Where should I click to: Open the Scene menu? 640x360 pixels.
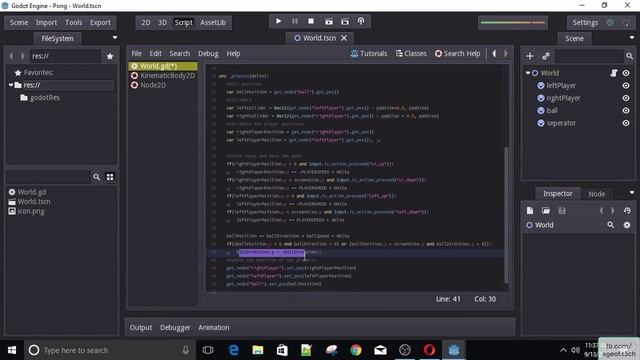[19, 22]
